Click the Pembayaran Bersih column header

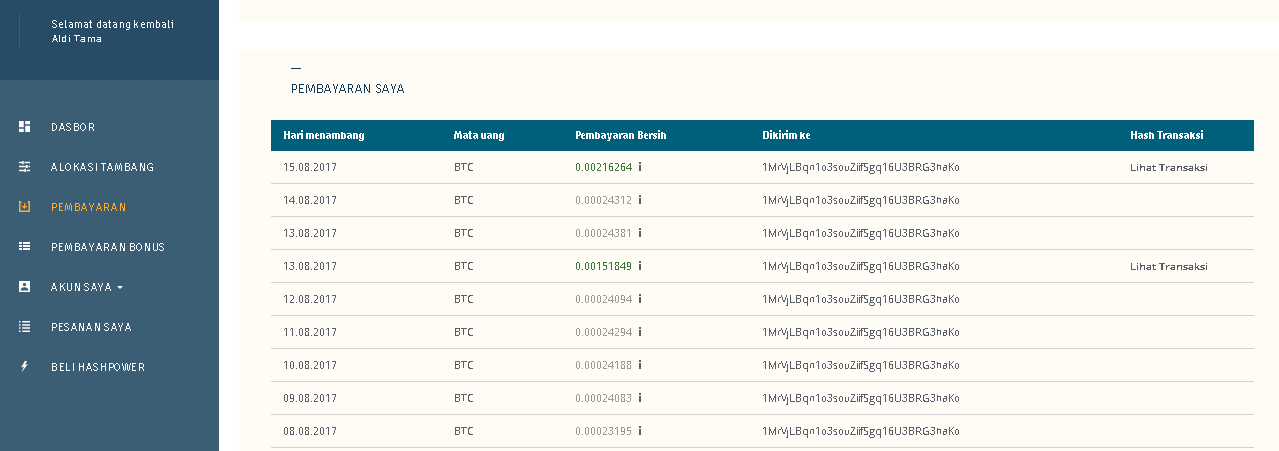pyautogui.click(x=620, y=135)
